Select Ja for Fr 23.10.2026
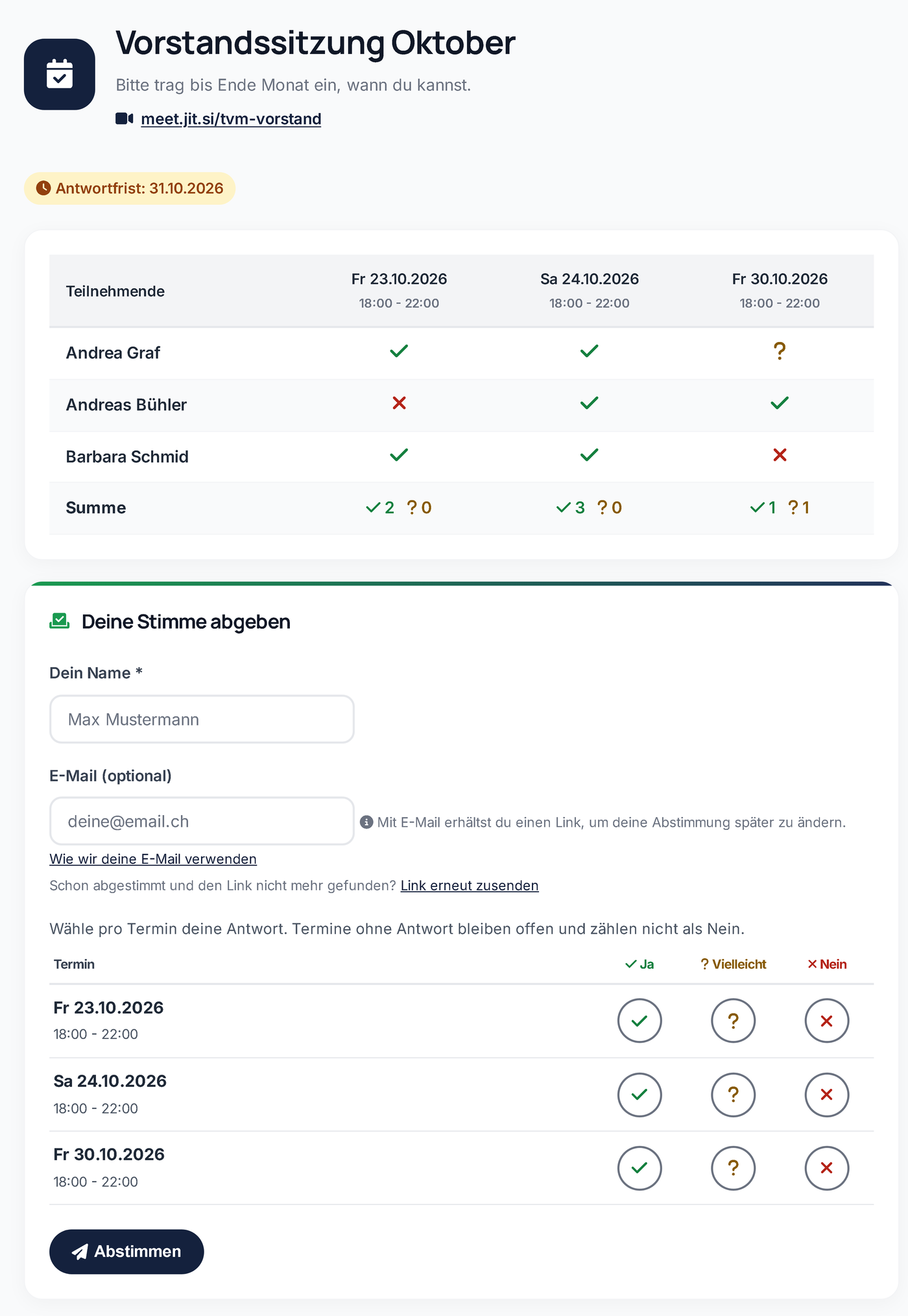Image resolution: width=908 pixels, height=1316 pixels. point(639,1021)
